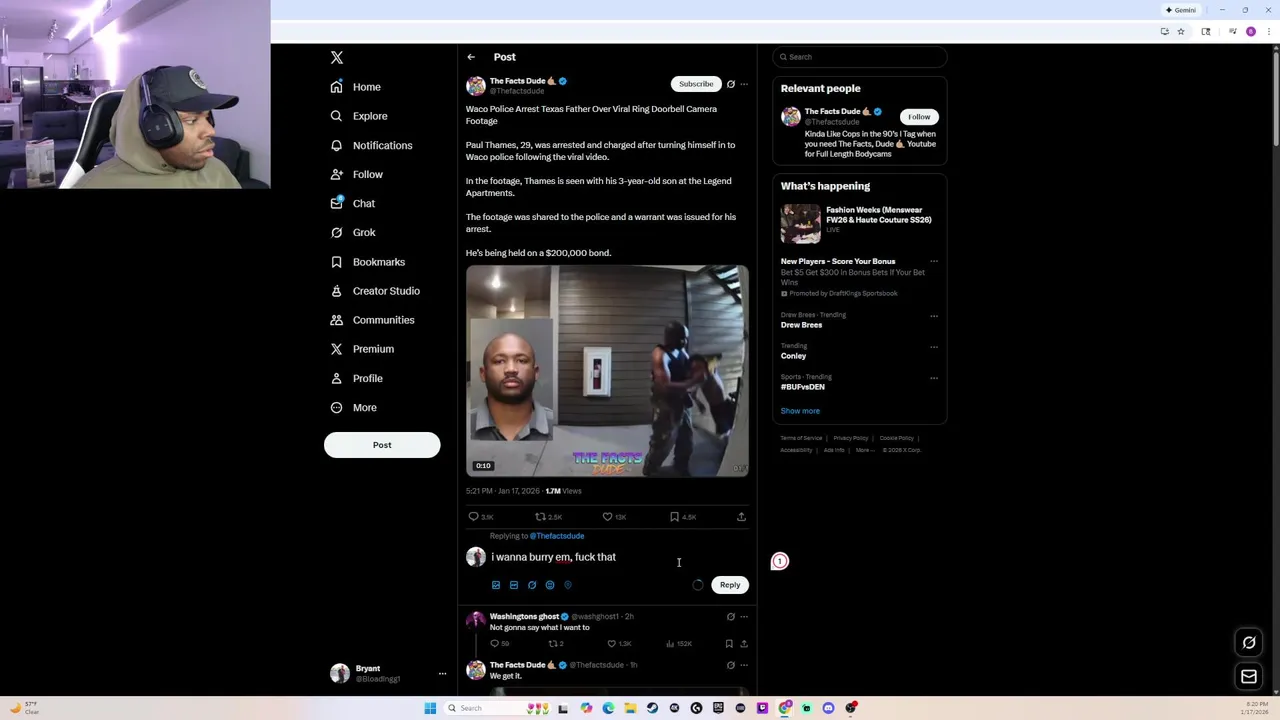The image size is (1280, 720).
Task: Open File Explorer from the taskbar
Action: [630, 708]
